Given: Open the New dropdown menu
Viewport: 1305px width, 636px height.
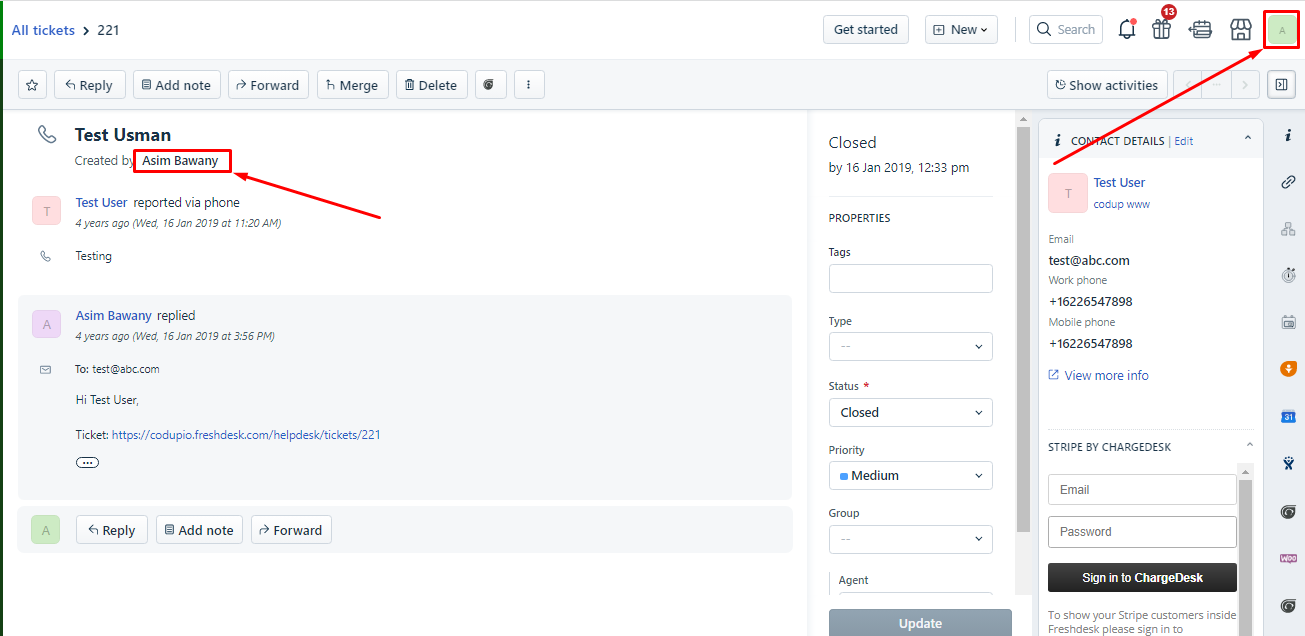Looking at the screenshot, I should pyautogui.click(x=961, y=30).
